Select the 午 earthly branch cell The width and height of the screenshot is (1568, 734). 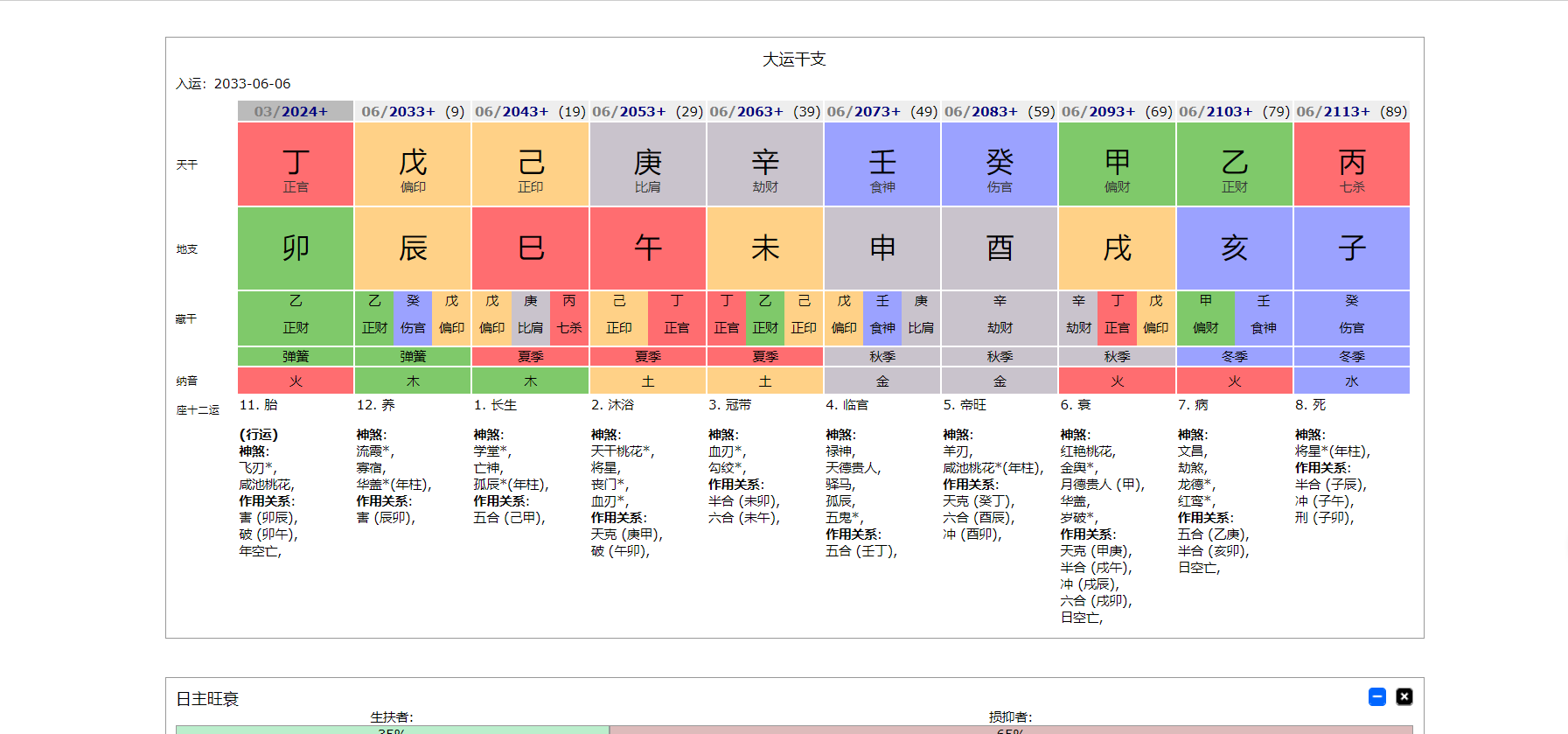[x=648, y=248]
